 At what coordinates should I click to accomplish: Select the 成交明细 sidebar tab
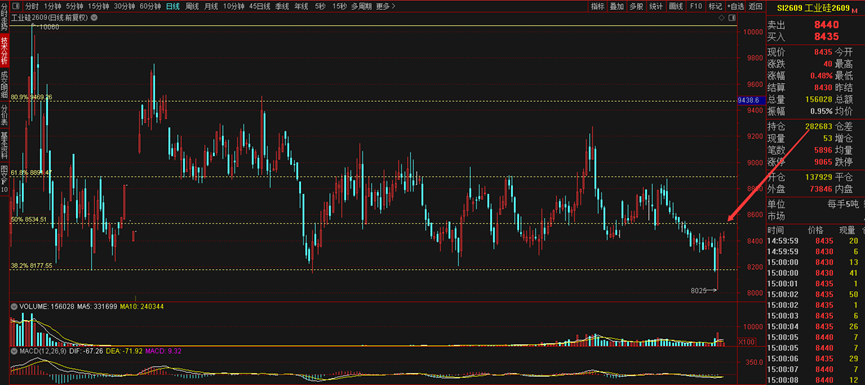[x=4, y=84]
